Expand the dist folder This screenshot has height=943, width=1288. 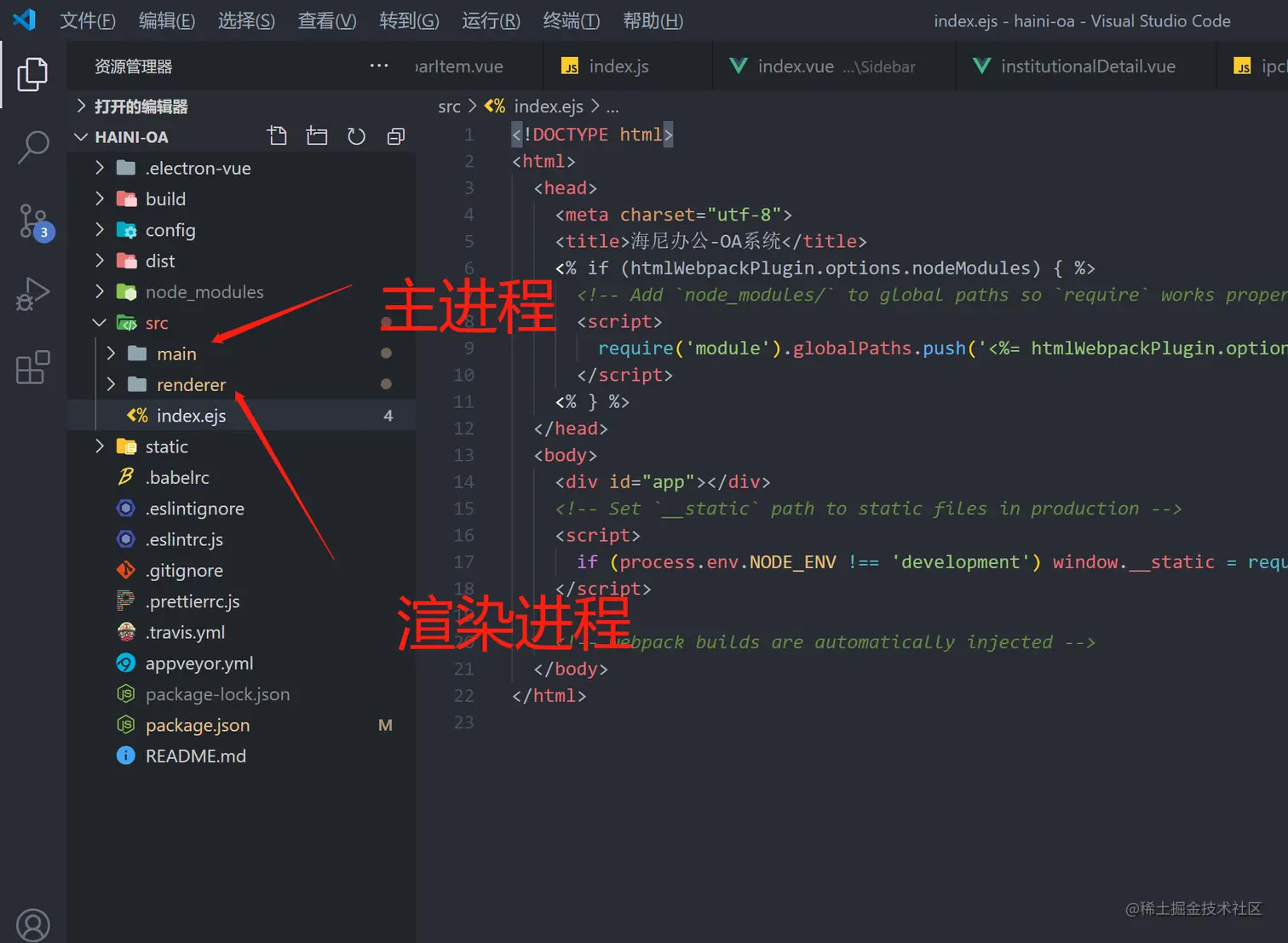[100, 261]
